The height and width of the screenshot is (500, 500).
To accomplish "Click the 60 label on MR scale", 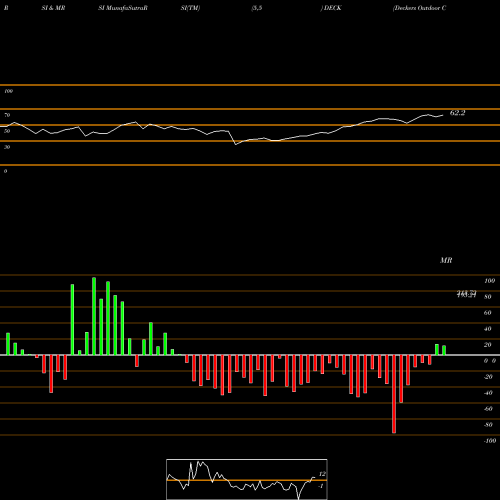I will click(x=488, y=313).
